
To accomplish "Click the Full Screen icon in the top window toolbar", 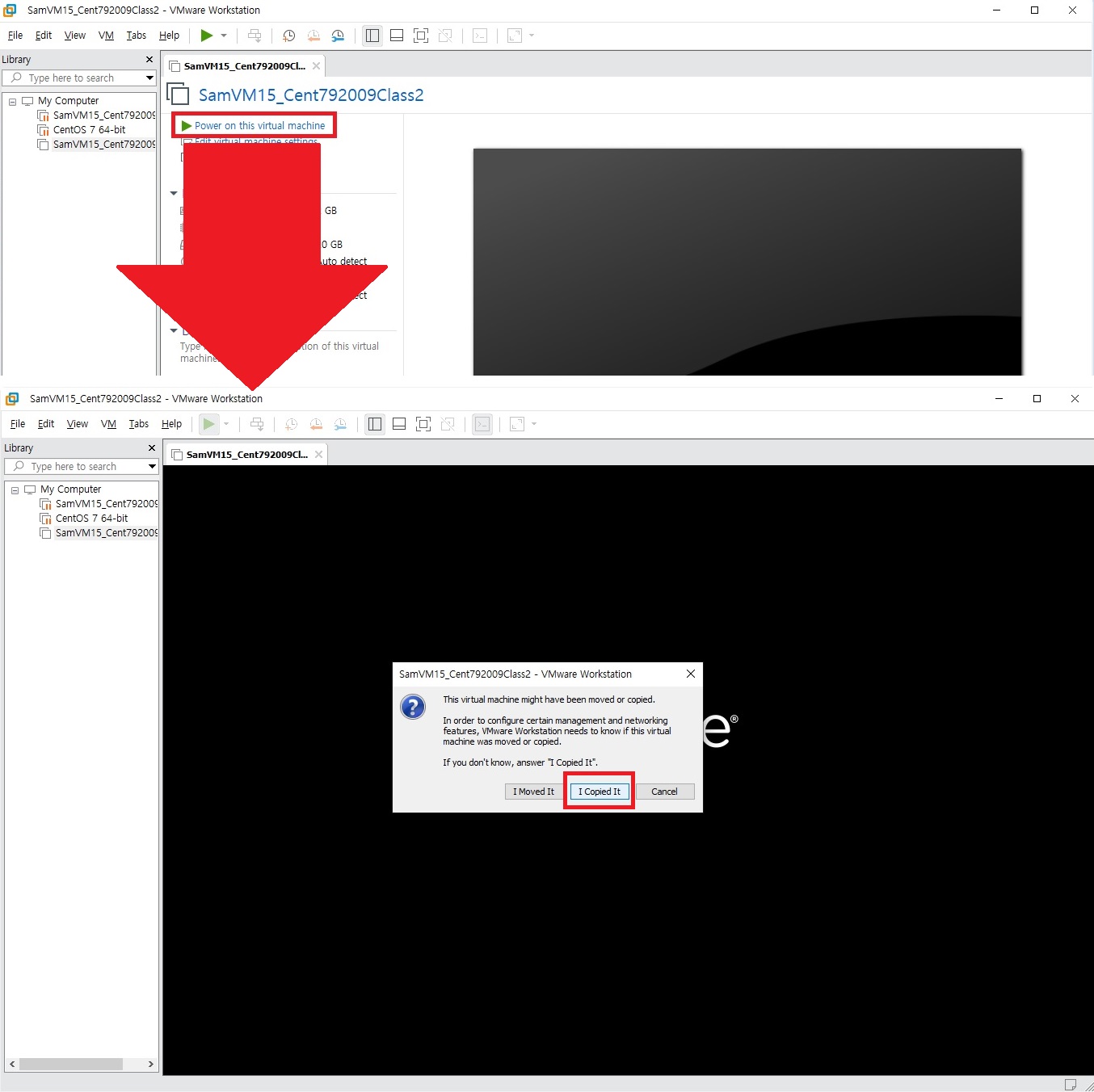I will point(421,36).
